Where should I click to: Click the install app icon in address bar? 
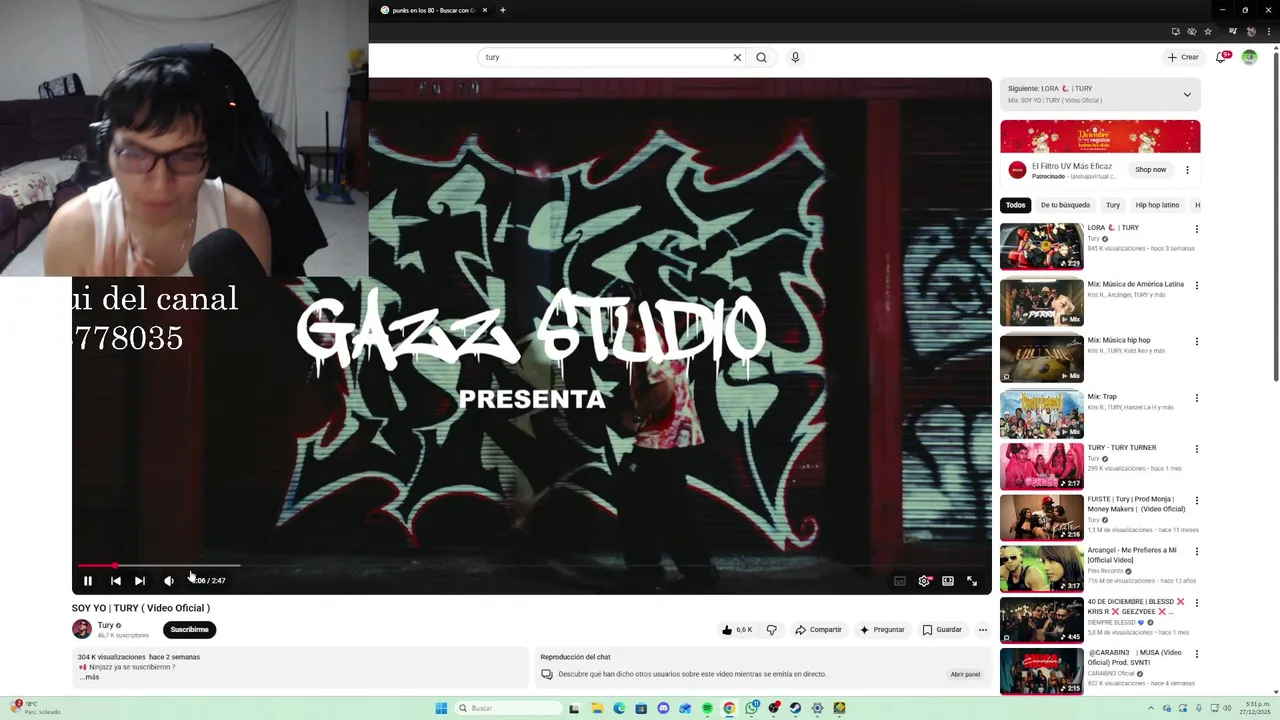(1176, 32)
